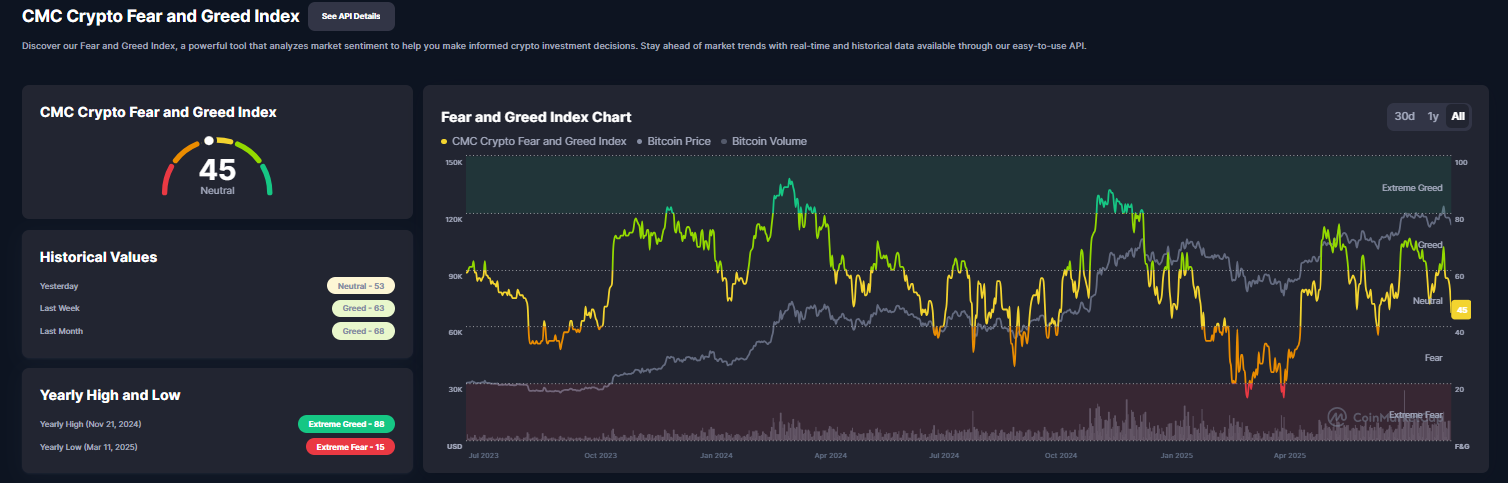Click the Last Week Greed - 63 badge
Viewport: 1508px width, 483px height.
pos(363,308)
